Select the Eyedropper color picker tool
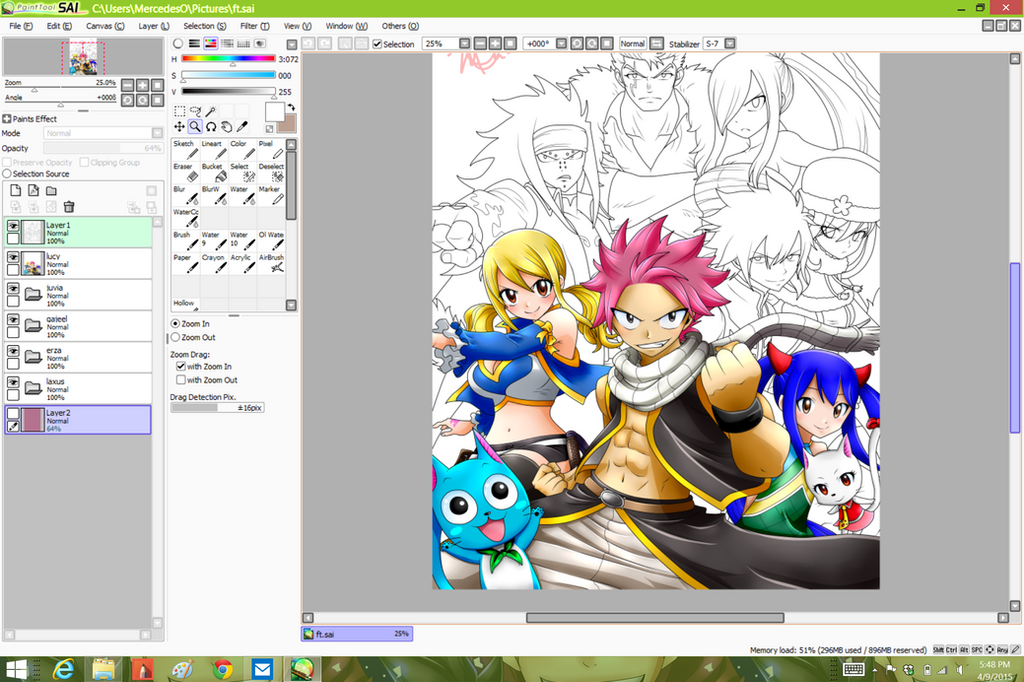The width and height of the screenshot is (1024, 682). (242, 127)
